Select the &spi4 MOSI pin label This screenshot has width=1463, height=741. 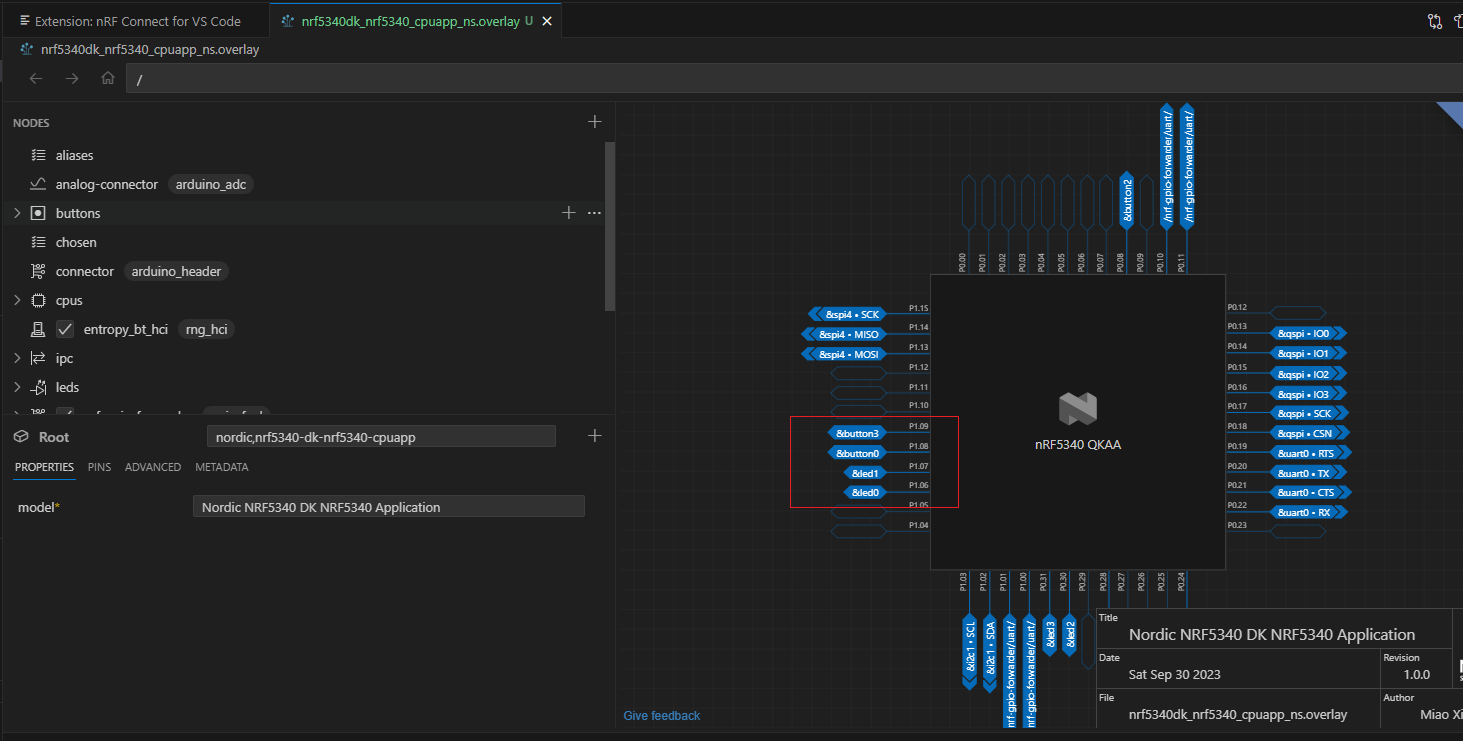[844, 355]
